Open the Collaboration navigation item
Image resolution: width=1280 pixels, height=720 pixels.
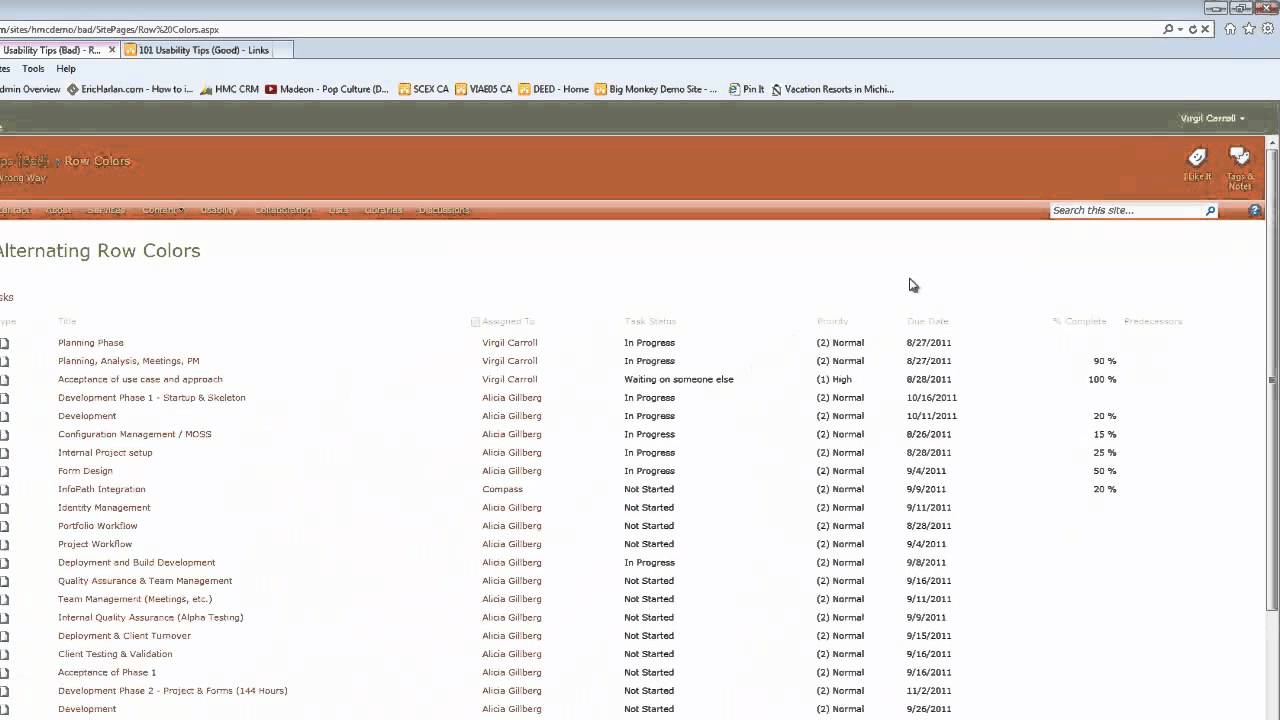point(283,210)
